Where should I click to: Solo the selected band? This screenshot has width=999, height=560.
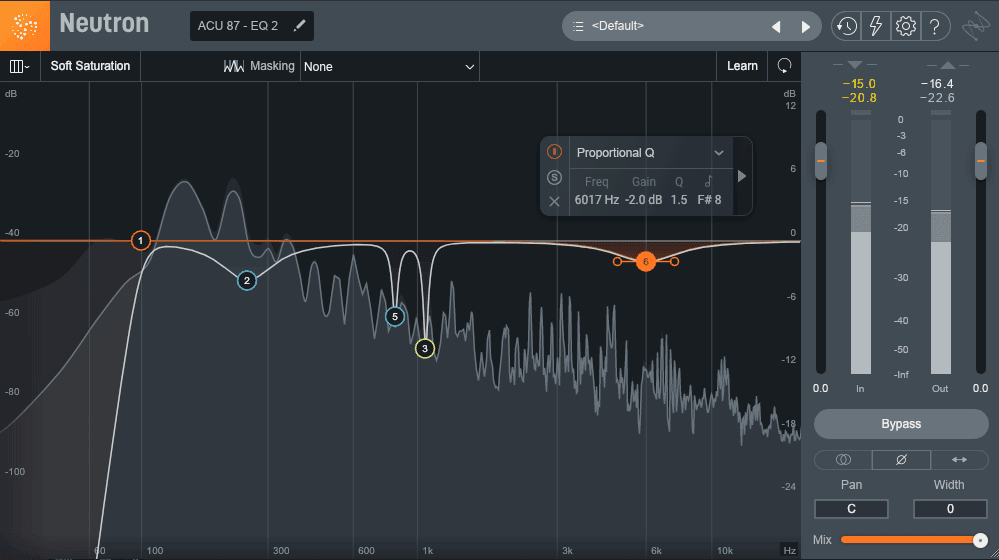point(554,177)
